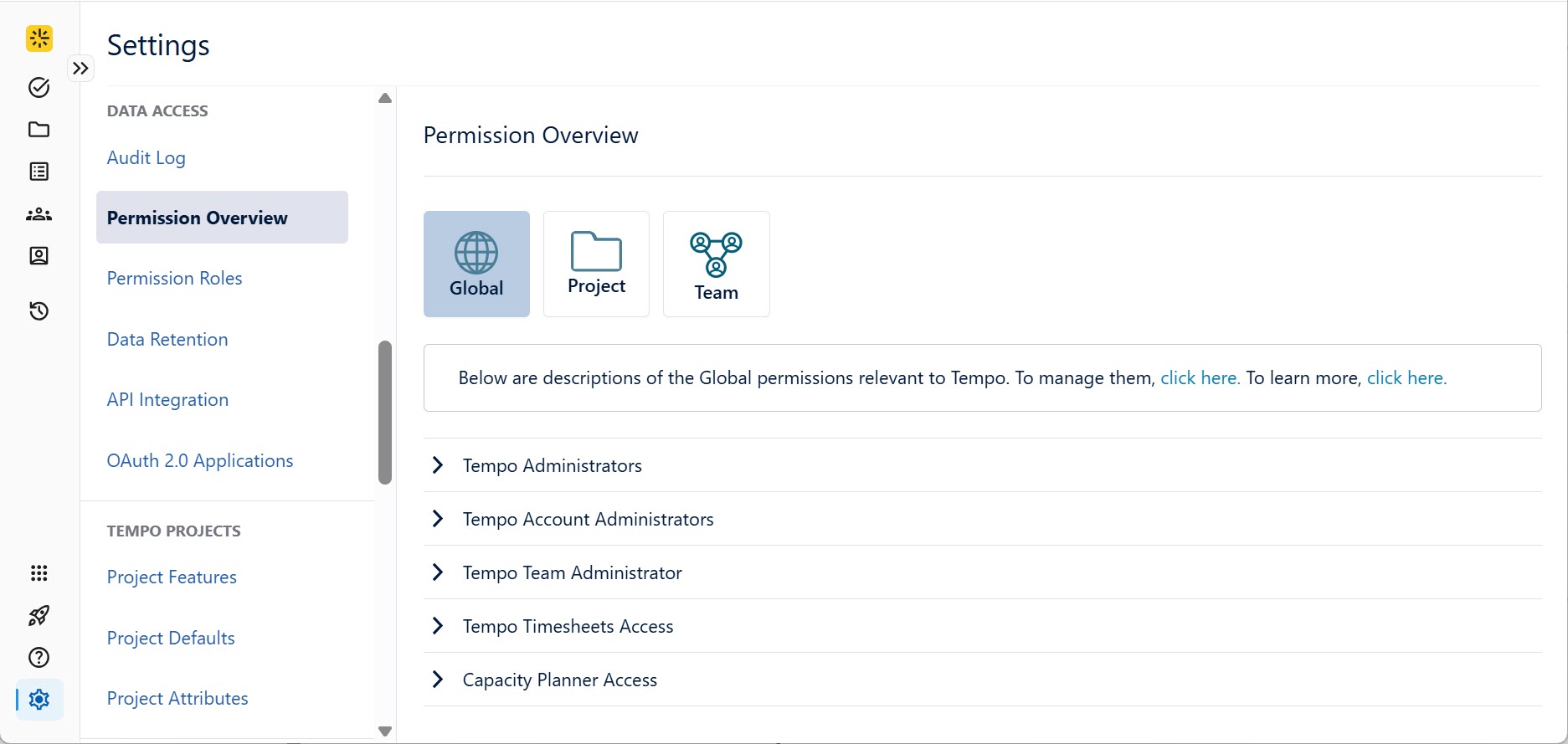Expand the Capacity Planner Access section
This screenshot has height=744, width=1568.
(559, 680)
